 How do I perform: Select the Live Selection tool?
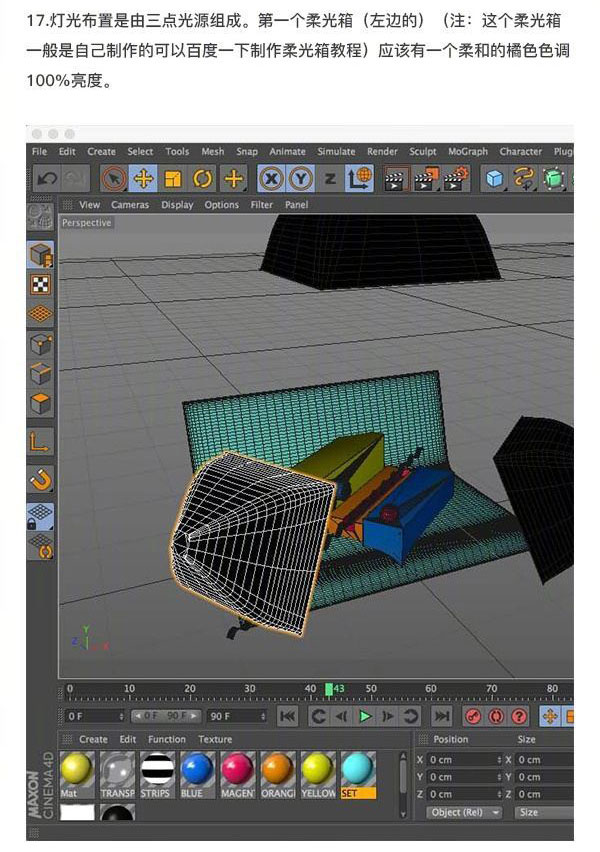point(114,178)
